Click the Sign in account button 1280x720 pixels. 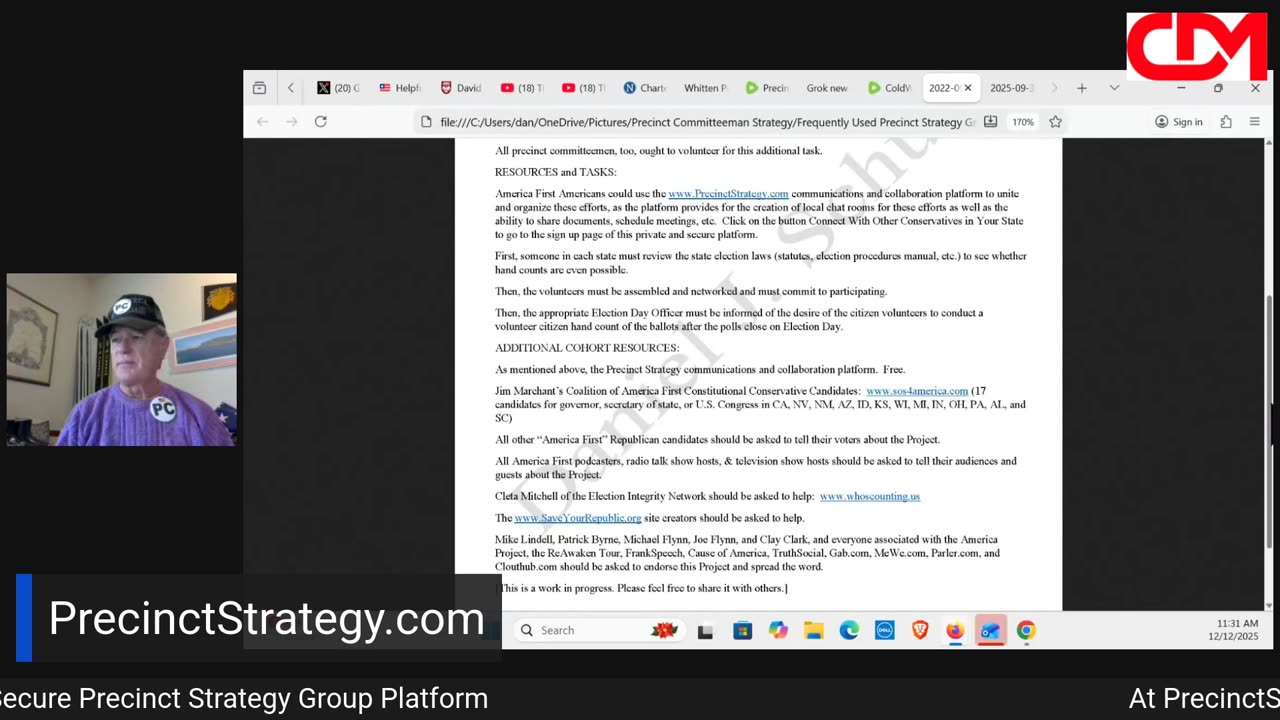point(1179,122)
